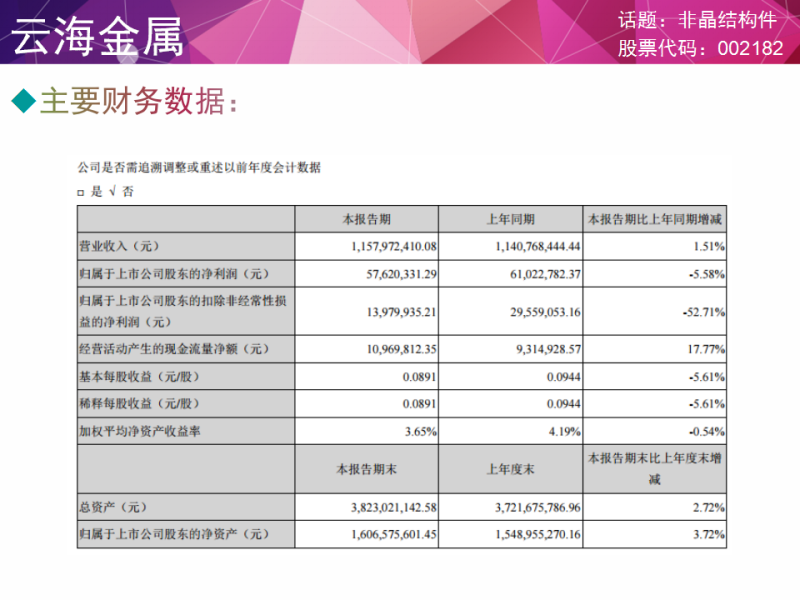The width and height of the screenshot is (800, 600).
Task: Click the value 3,721,675,786.96
Action: pos(538,508)
